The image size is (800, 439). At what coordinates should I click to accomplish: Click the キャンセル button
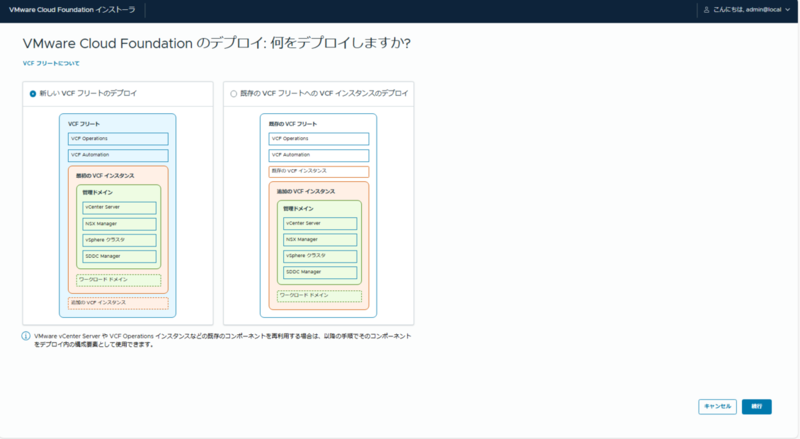[717, 406]
